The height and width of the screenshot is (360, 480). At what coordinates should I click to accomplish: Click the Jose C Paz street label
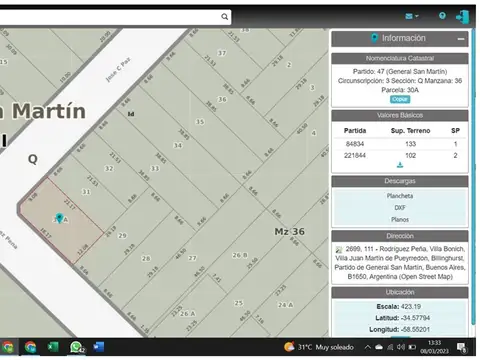pyautogui.click(x=118, y=70)
